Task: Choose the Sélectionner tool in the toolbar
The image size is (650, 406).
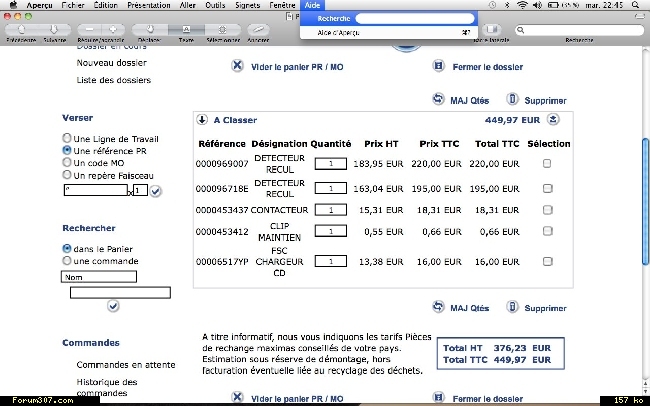Action: click(223, 29)
